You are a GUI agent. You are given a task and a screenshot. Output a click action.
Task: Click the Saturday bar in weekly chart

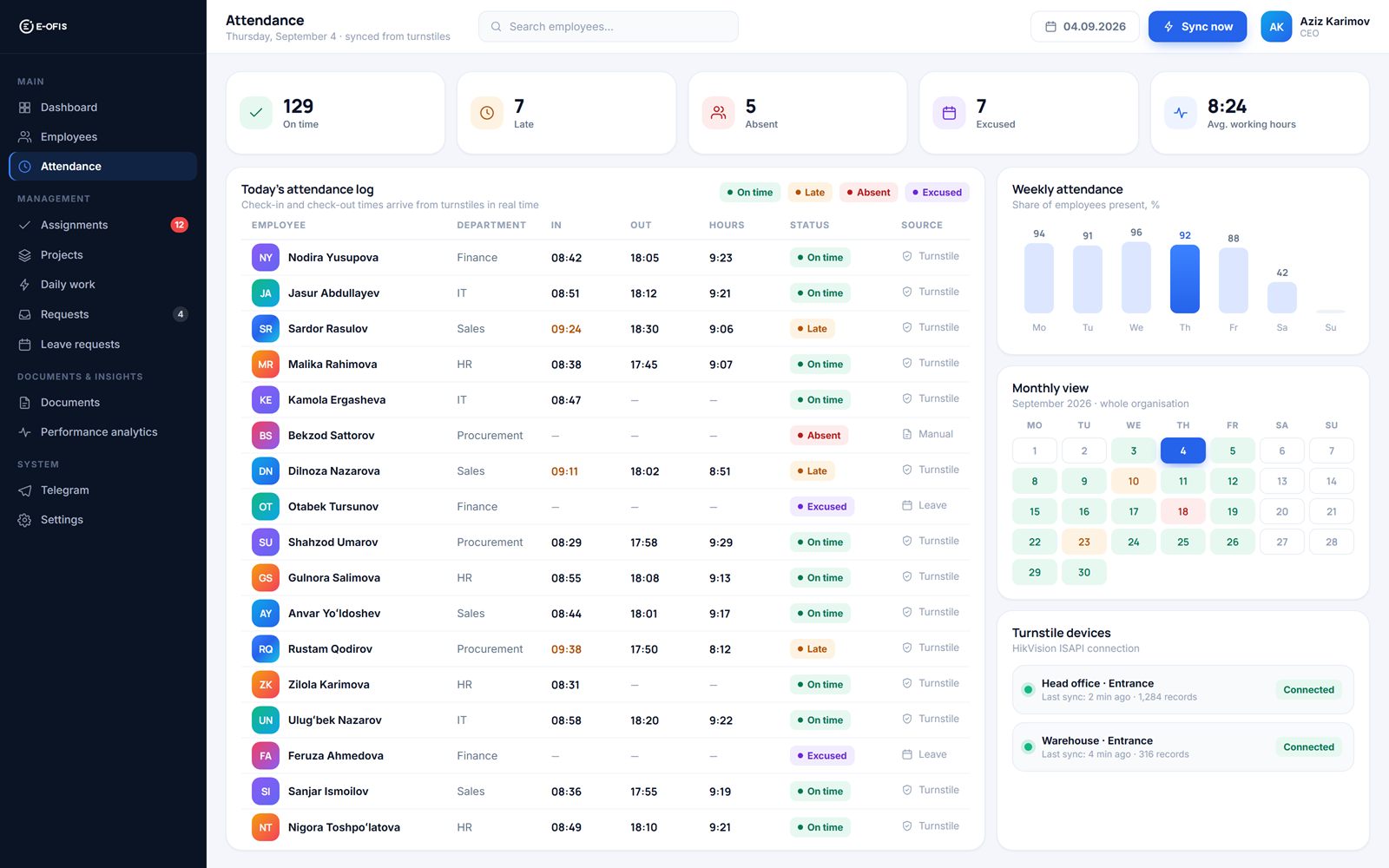click(1282, 298)
